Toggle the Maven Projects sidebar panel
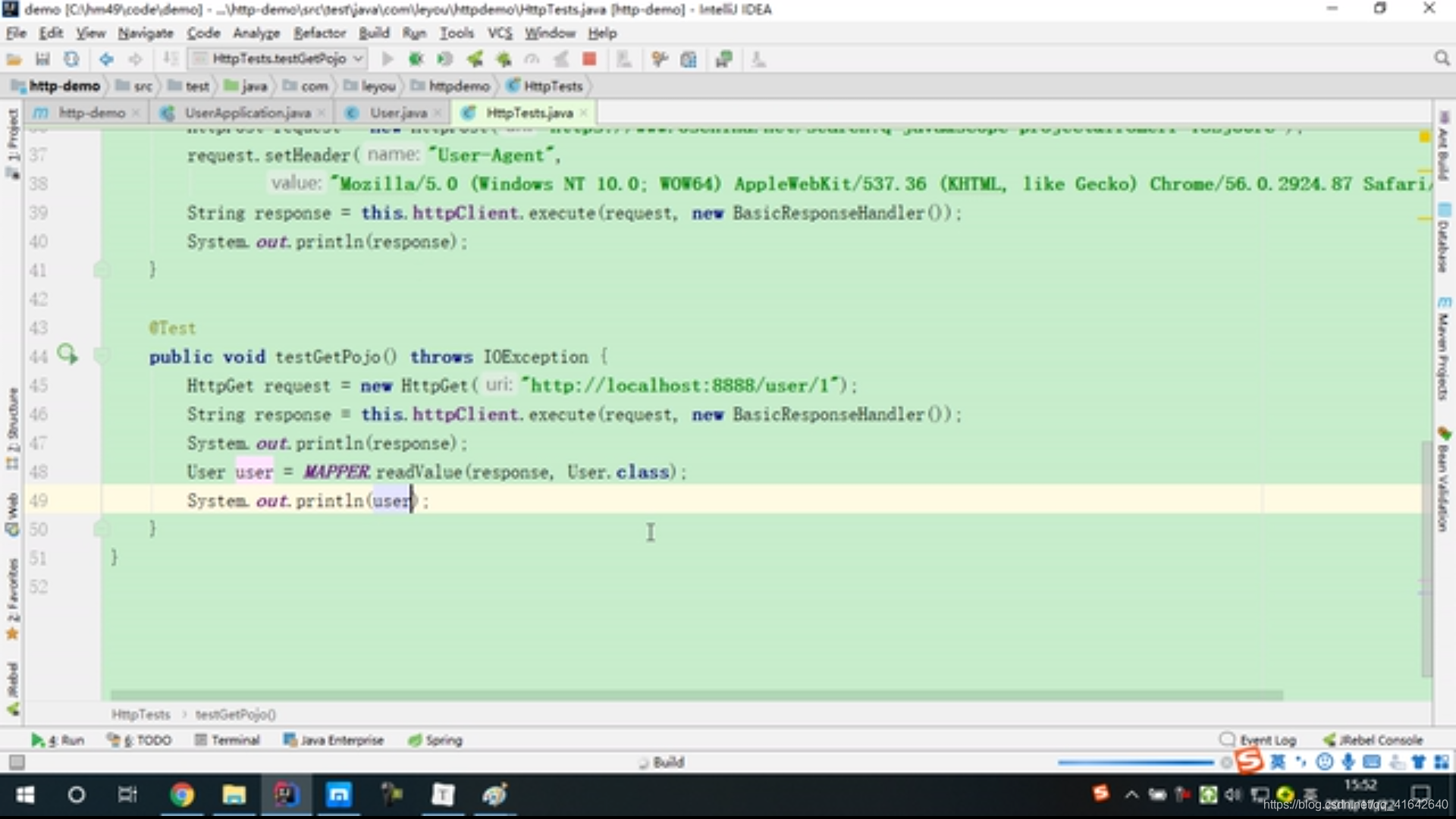The height and width of the screenshot is (819, 1456). [x=1443, y=349]
